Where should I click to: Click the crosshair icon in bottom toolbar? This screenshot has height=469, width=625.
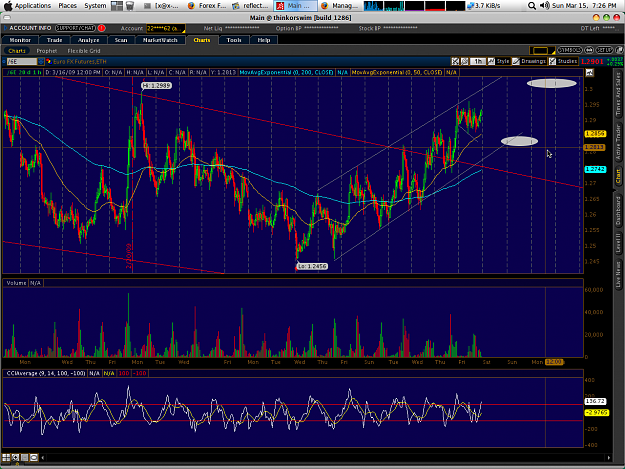click(x=15, y=457)
